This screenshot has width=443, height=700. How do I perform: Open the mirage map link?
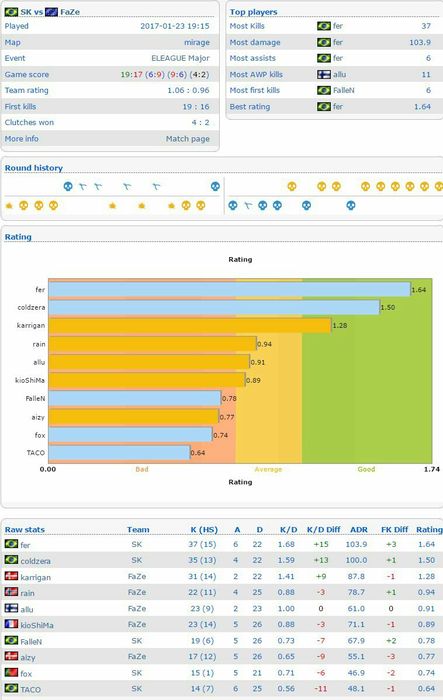[197, 42]
